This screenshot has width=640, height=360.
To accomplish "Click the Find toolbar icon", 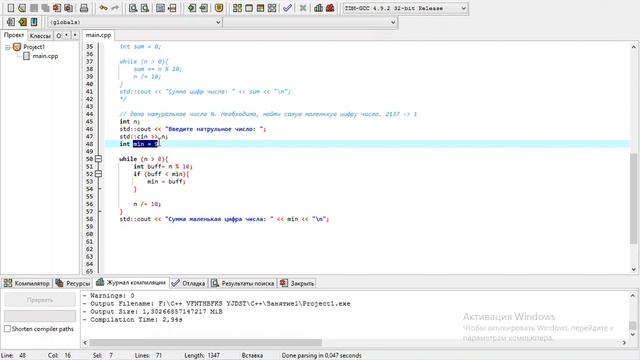I will (133, 8).
